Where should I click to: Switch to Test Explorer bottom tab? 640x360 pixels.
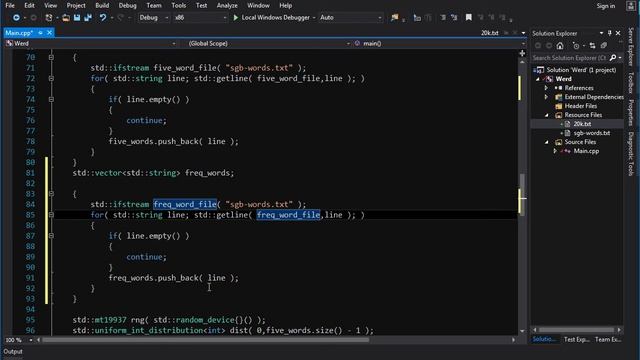[576, 339]
